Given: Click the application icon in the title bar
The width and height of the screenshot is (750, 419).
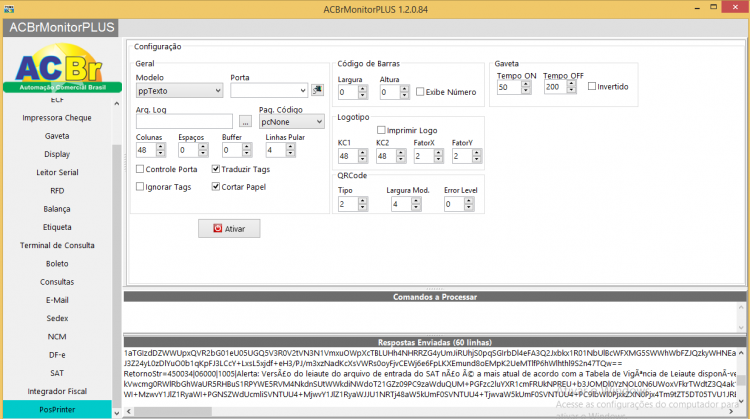Looking at the screenshot, I should coord(9,9).
